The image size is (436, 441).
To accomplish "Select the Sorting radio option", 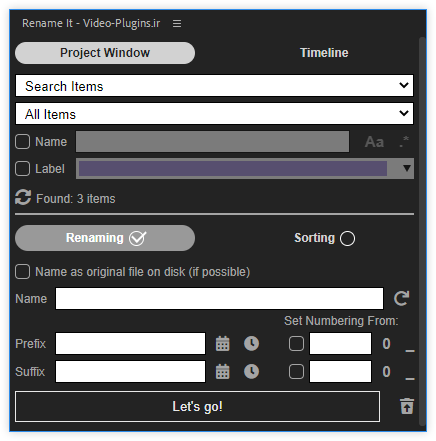I will click(x=347, y=238).
